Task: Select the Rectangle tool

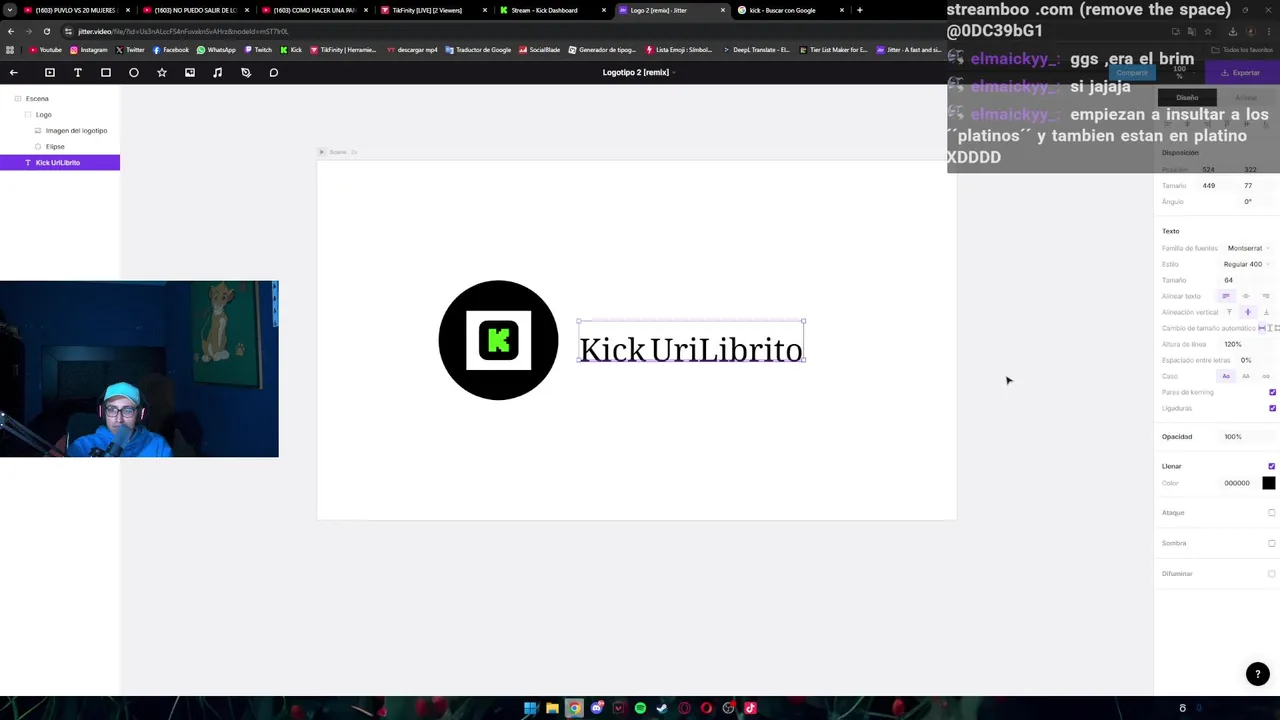Action: point(106,72)
